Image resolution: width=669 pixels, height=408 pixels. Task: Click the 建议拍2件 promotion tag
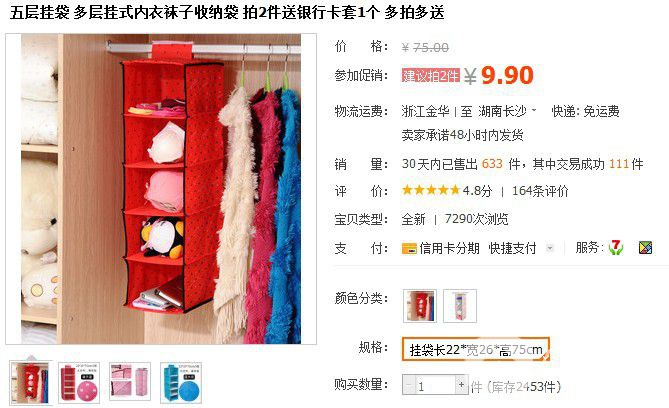click(x=430, y=76)
